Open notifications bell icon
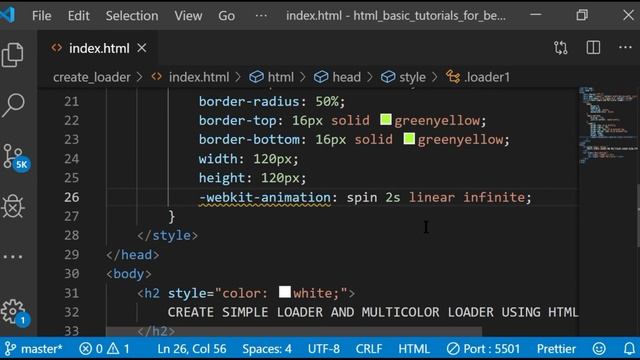Screen dimensions: 640x360 (629, 349)
